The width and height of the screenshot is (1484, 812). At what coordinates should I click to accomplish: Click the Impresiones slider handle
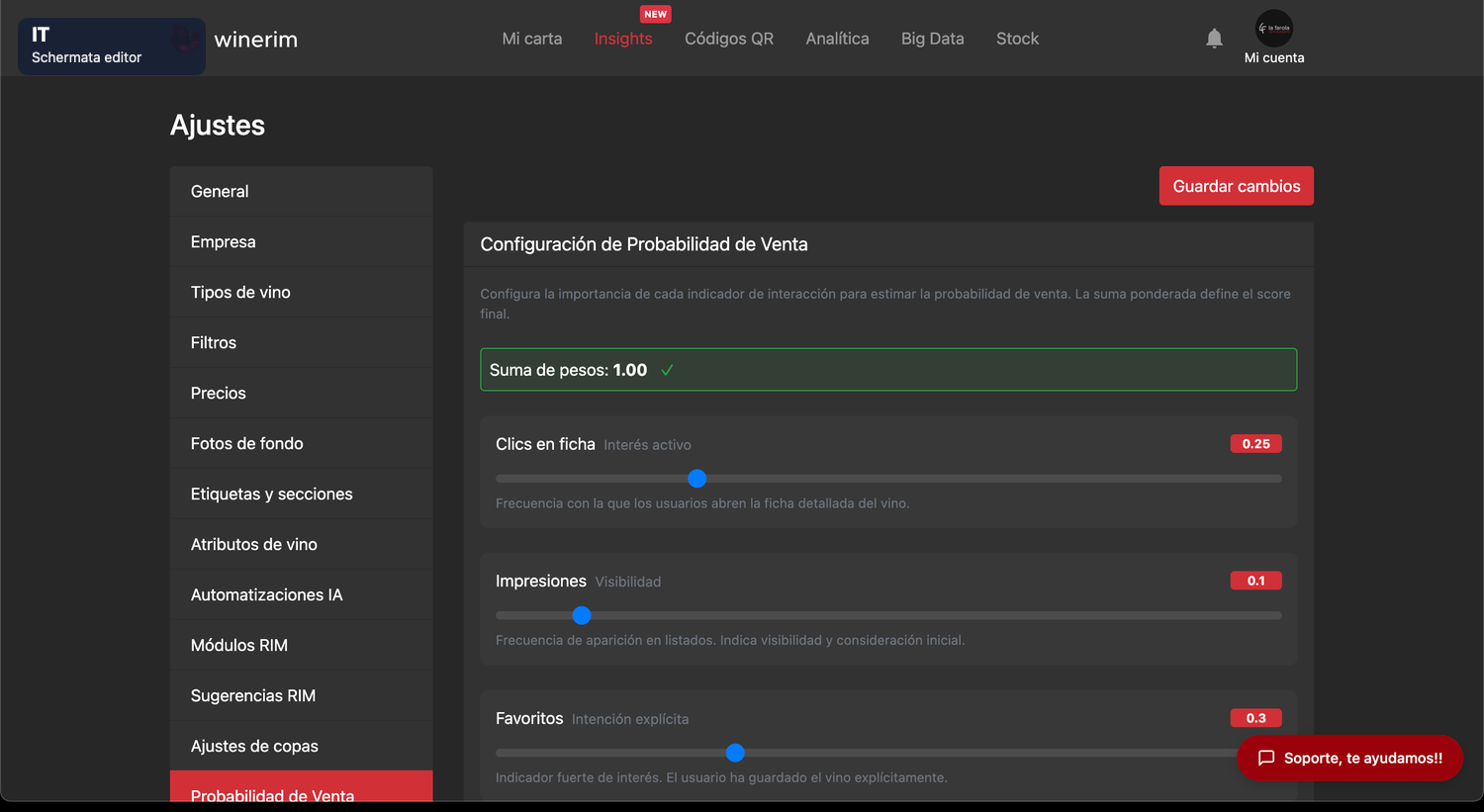582,615
